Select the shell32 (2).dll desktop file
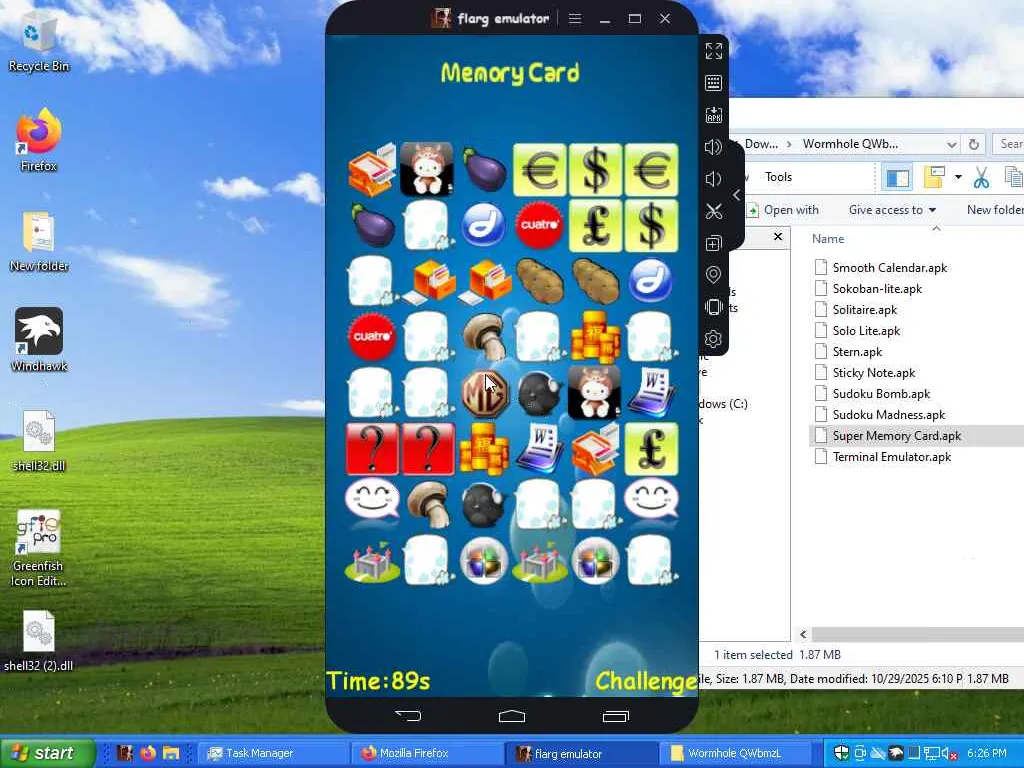The image size is (1024, 768). pyautogui.click(x=39, y=641)
